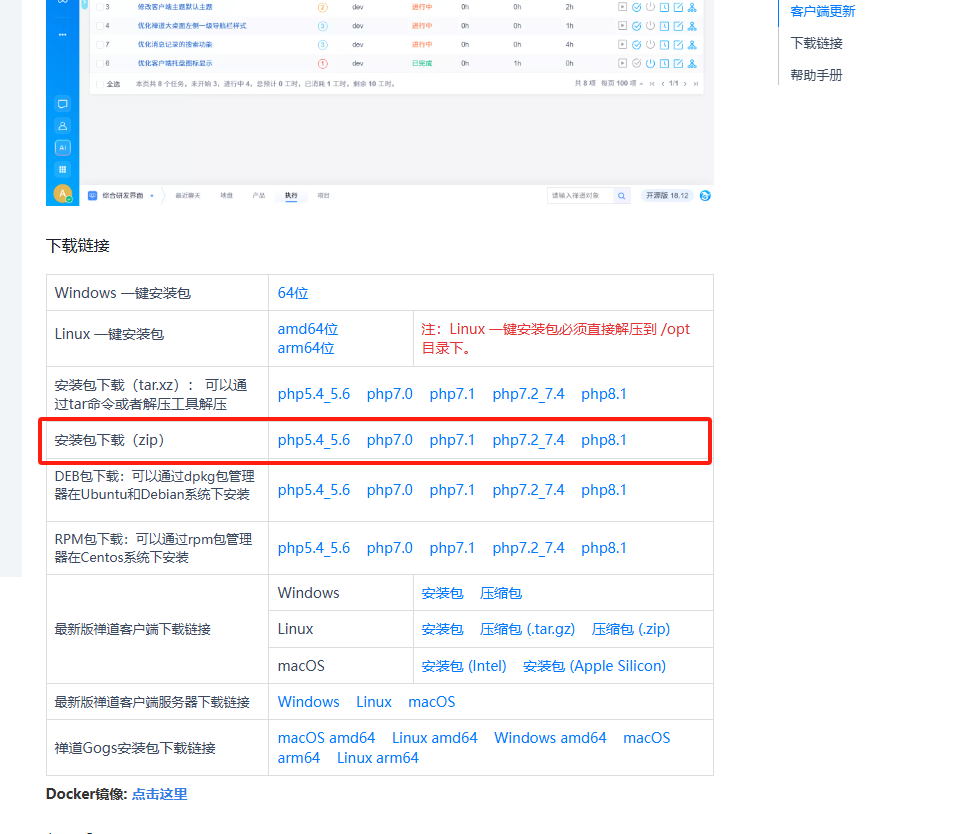Select the 最近聊天 tab in the embedded screenshot
956x834 pixels.
click(188, 196)
